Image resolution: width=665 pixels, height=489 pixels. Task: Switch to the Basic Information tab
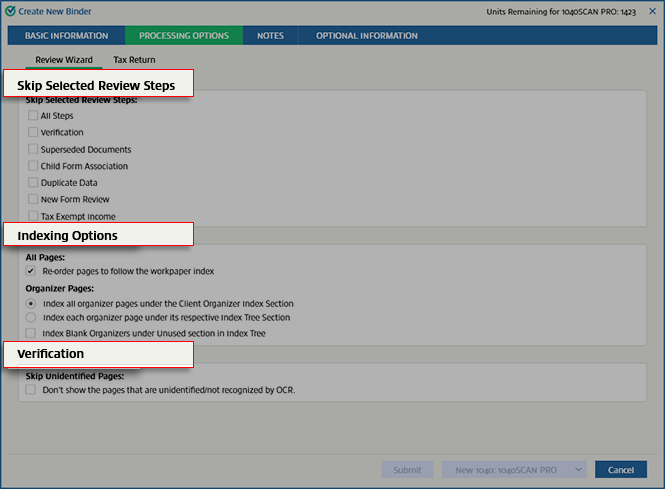click(x=65, y=36)
